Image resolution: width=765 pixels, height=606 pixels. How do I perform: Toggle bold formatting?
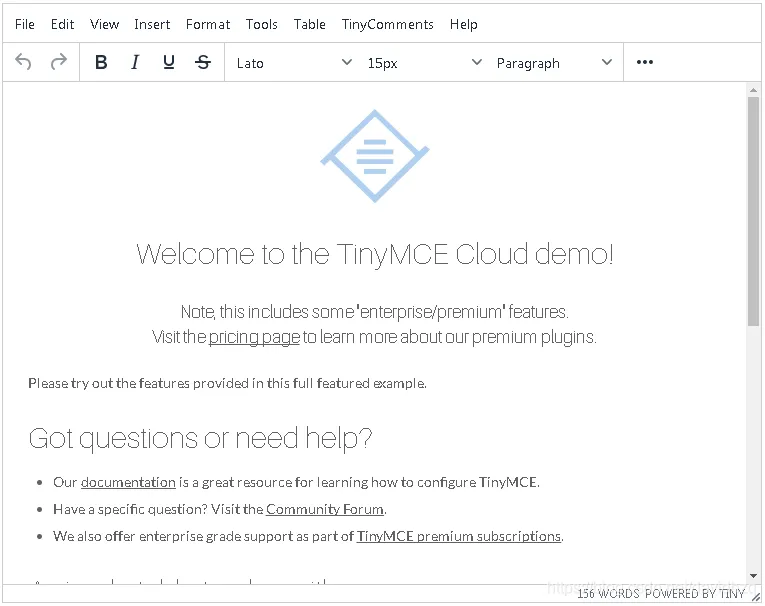[101, 62]
